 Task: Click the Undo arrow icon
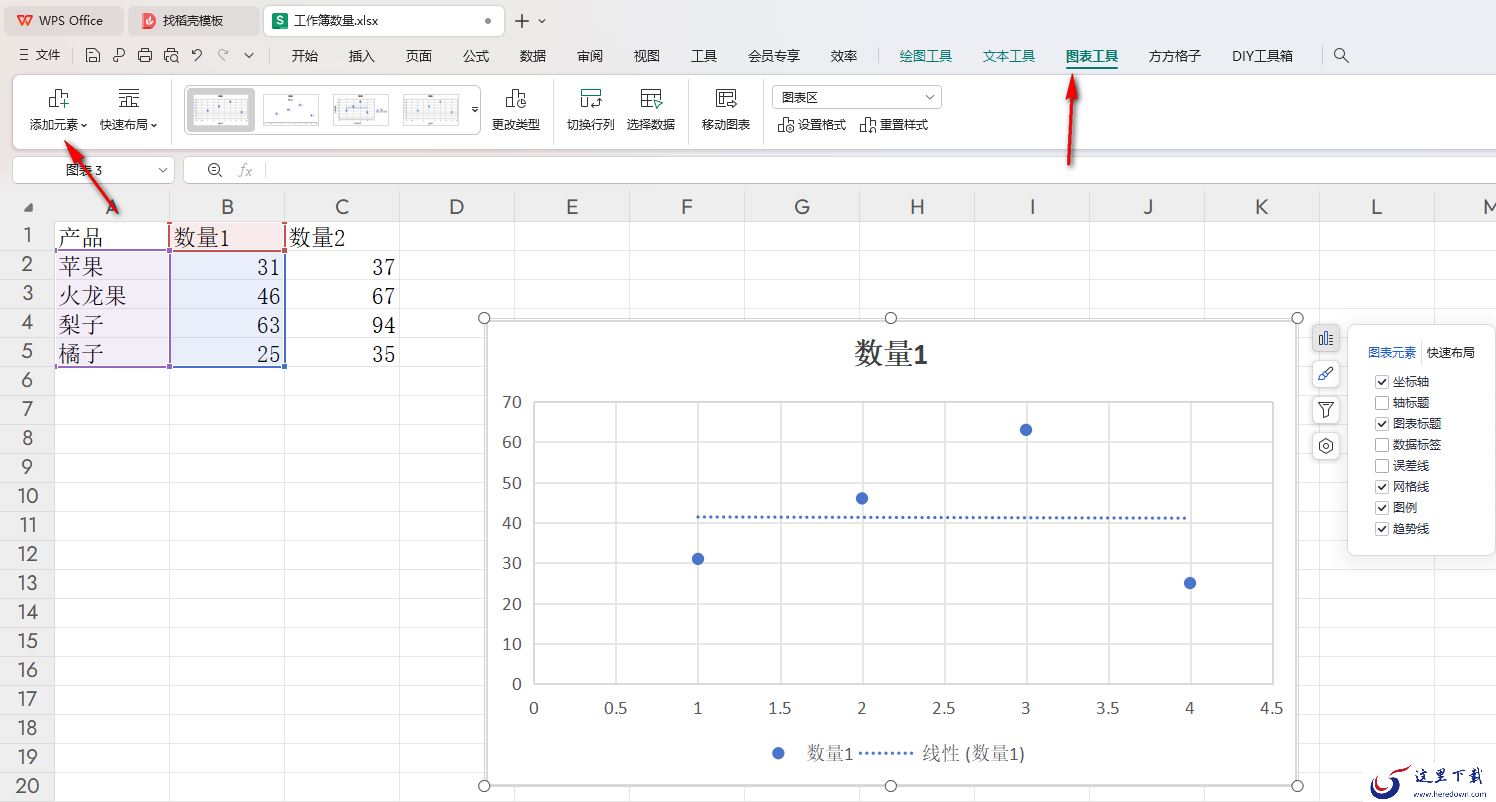[x=197, y=56]
